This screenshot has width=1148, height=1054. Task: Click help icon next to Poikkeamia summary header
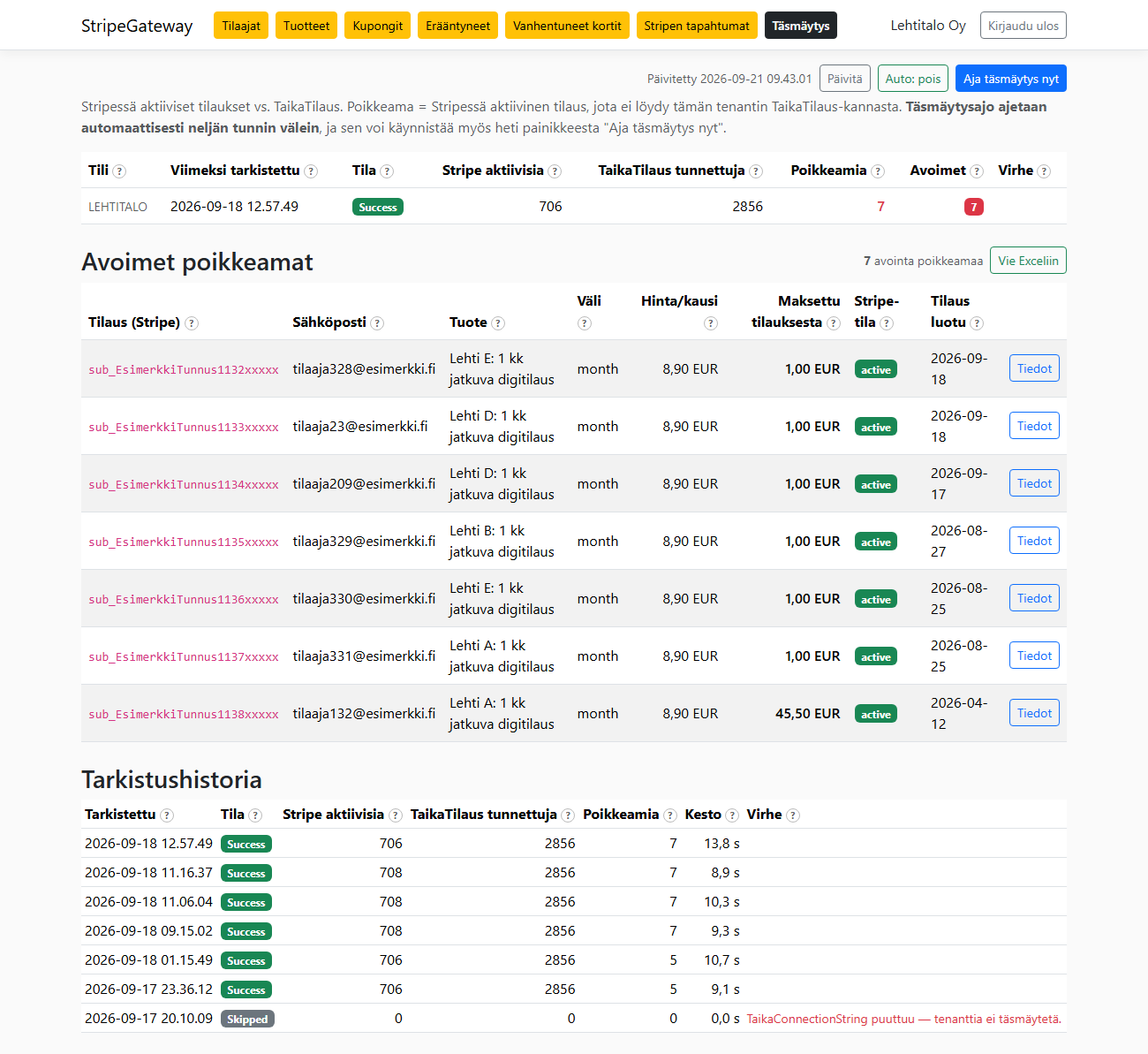(878, 171)
